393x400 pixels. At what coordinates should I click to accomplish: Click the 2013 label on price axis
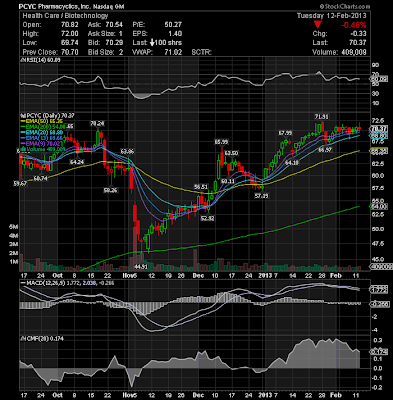pos(266,276)
